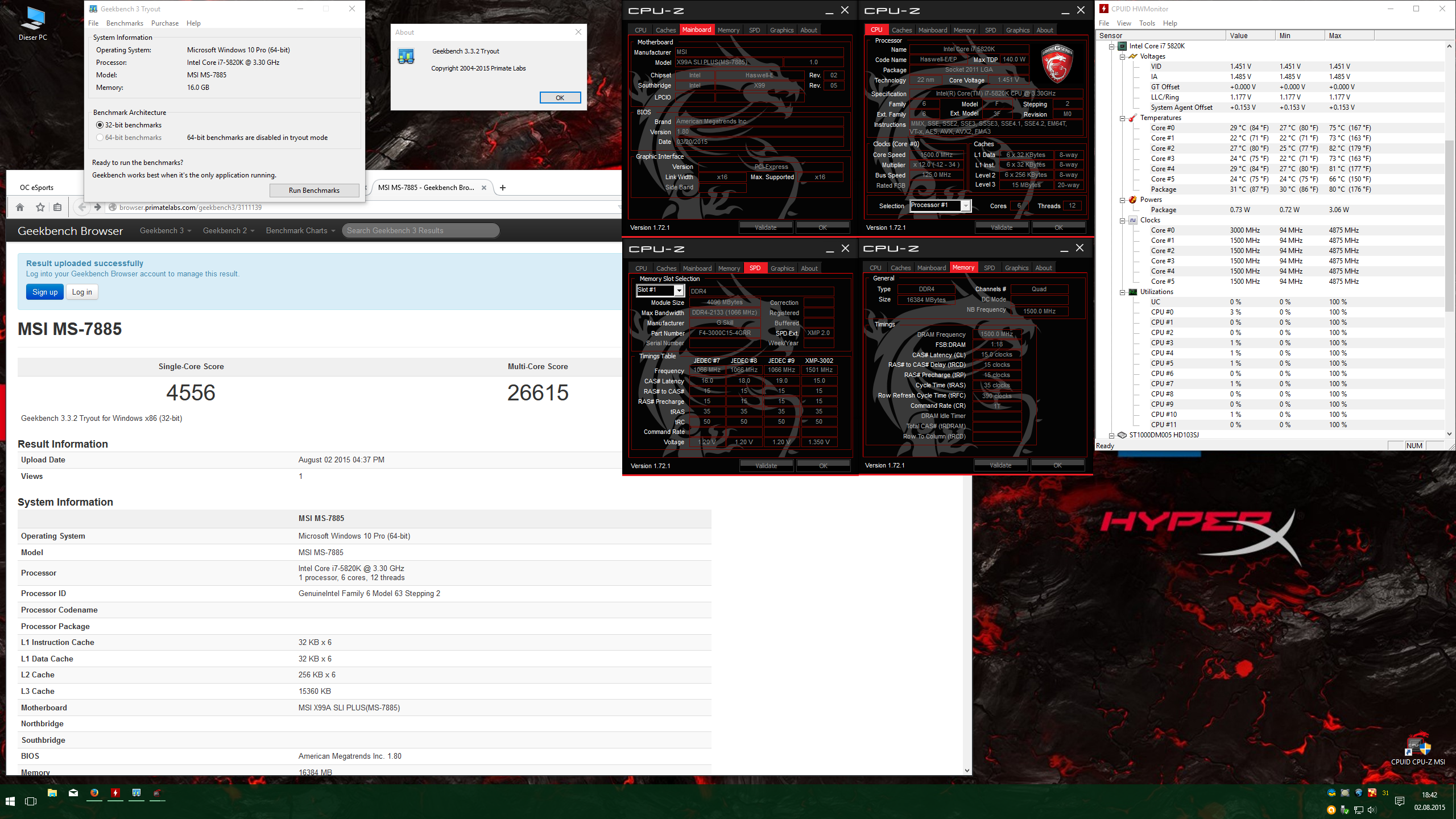The image size is (1456, 819).
Task: Click Validate in the SPD CPU-Z window
Action: [x=766, y=466]
